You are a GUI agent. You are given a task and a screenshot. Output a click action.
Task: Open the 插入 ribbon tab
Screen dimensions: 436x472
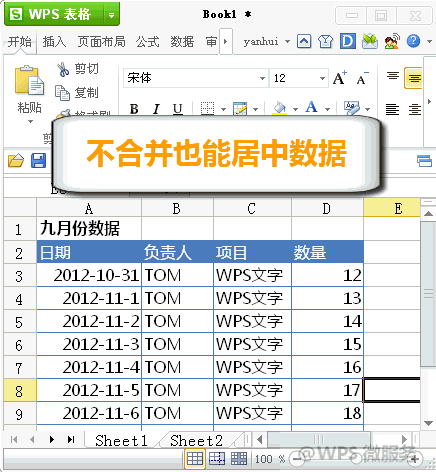(x=54, y=42)
